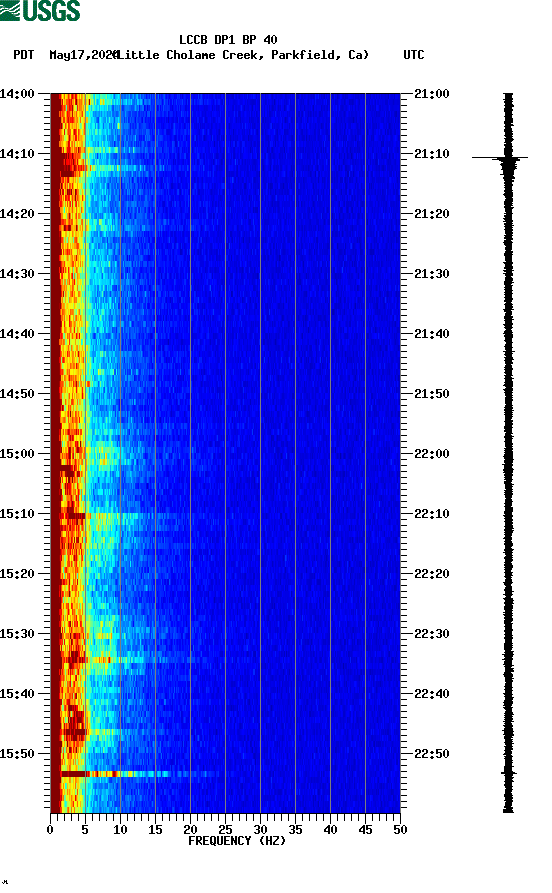Image resolution: width=552 pixels, height=893 pixels.
Task: Click the '21:40' UTC time label
Action: [432, 334]
